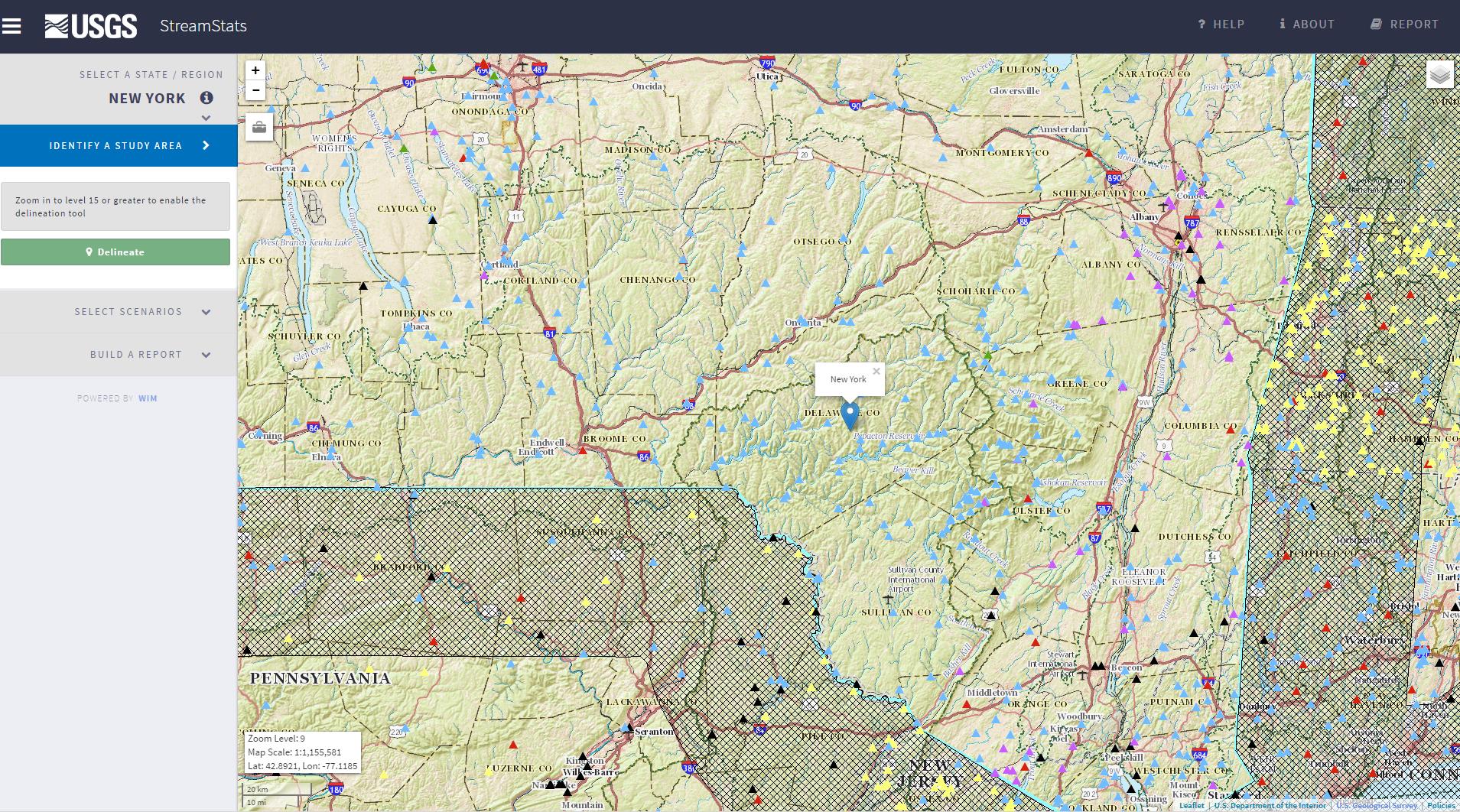Open the hamburger menu in header

pyautogui.click(x=11, y=26)
